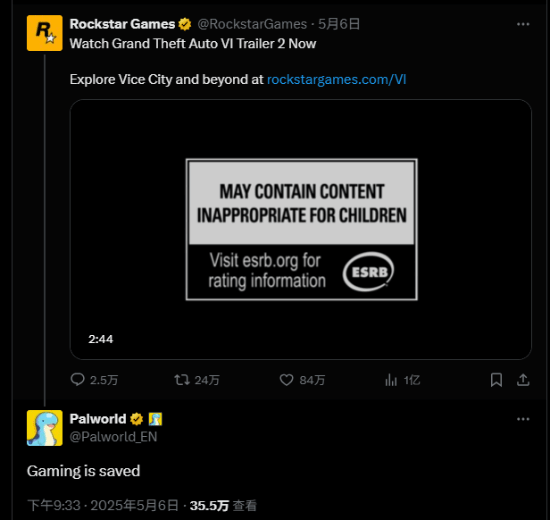The width and height of the screenshot is (550, 520).
Task: Click the Rockstar Games display name
Action: point(122,24)
